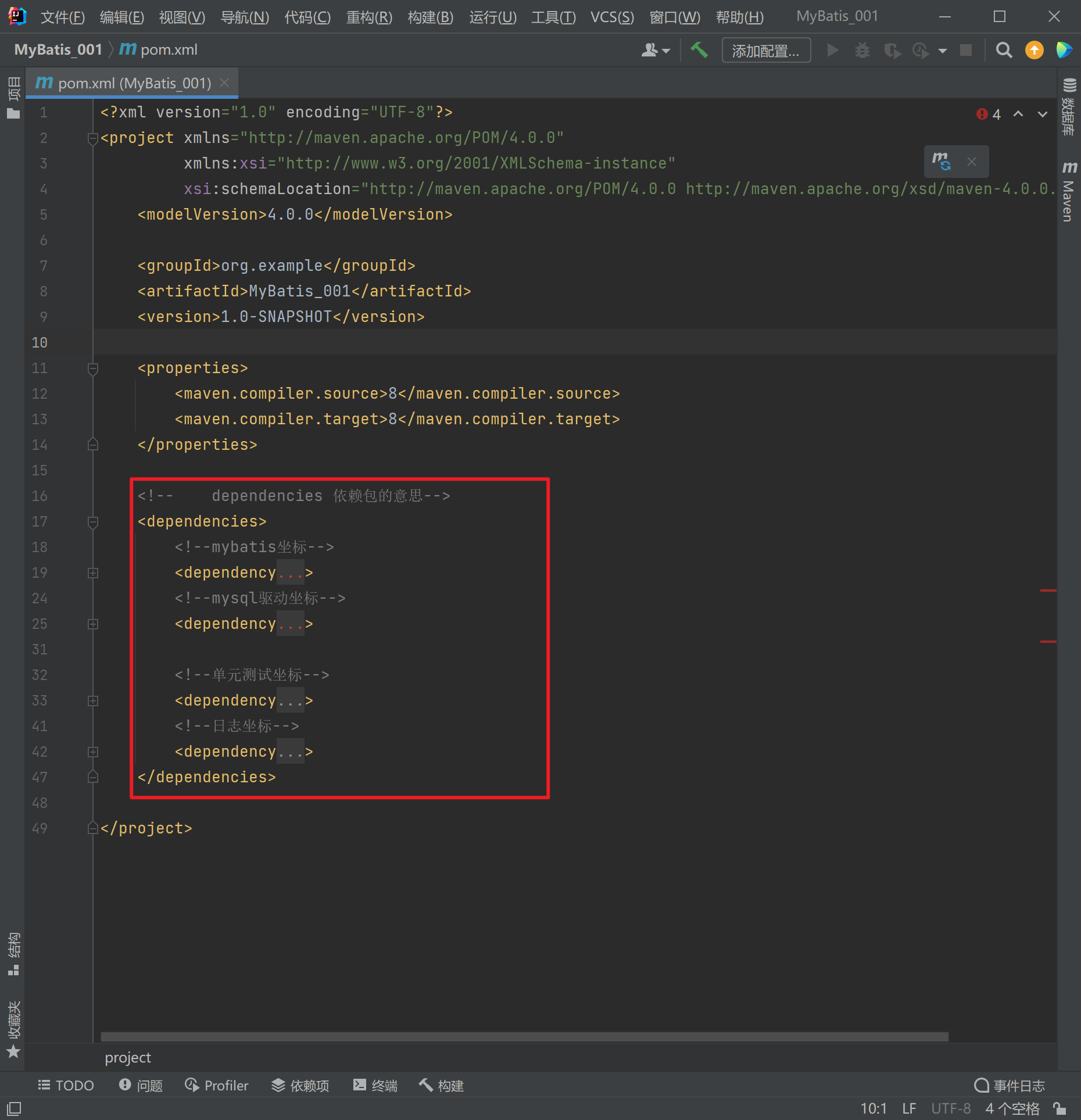Viewport: 1081px width, 1120px height.
Task: Toggle tool window bars icon at bottom-left
Action: pos(14,1108)
